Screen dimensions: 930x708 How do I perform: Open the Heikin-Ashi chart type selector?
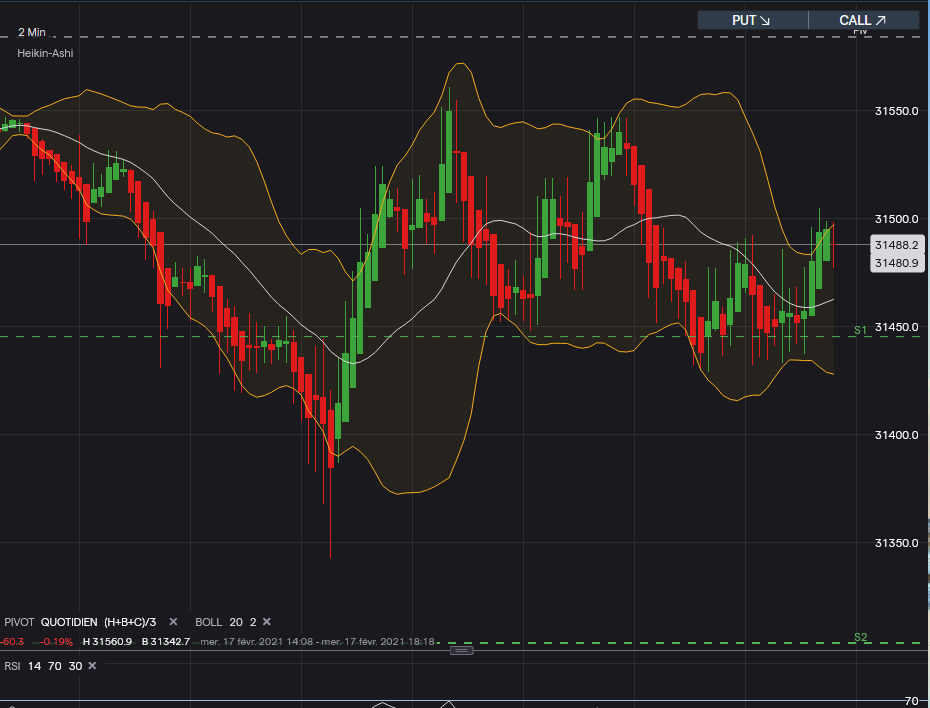[x=45, y=53]
